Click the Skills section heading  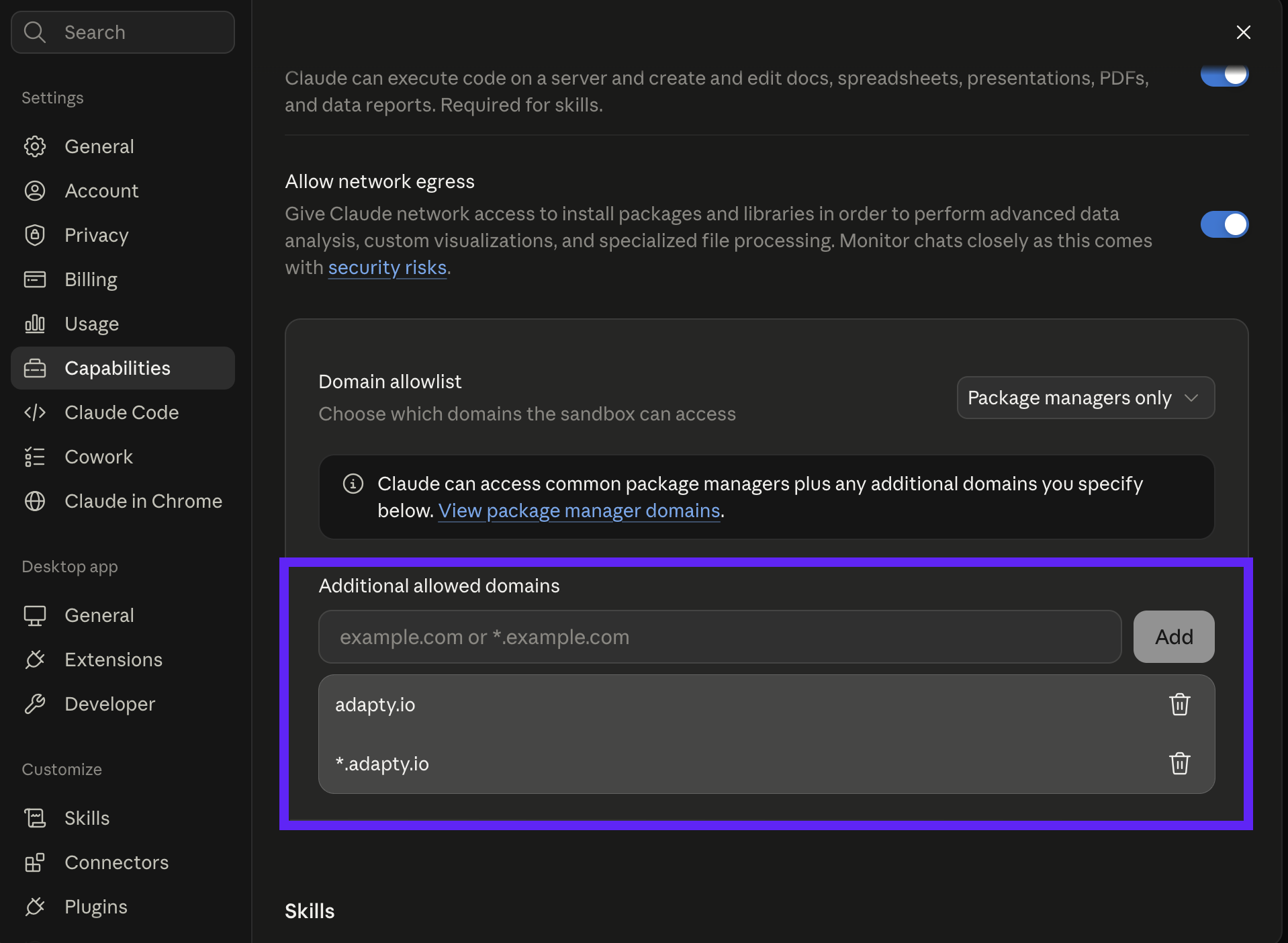(310, 911)
